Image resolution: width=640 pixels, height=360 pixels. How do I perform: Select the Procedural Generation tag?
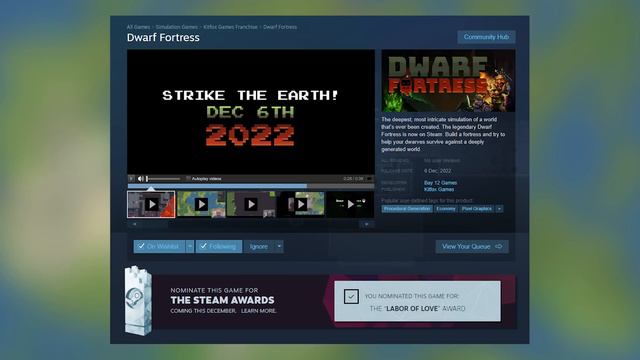tap(407, 209)
